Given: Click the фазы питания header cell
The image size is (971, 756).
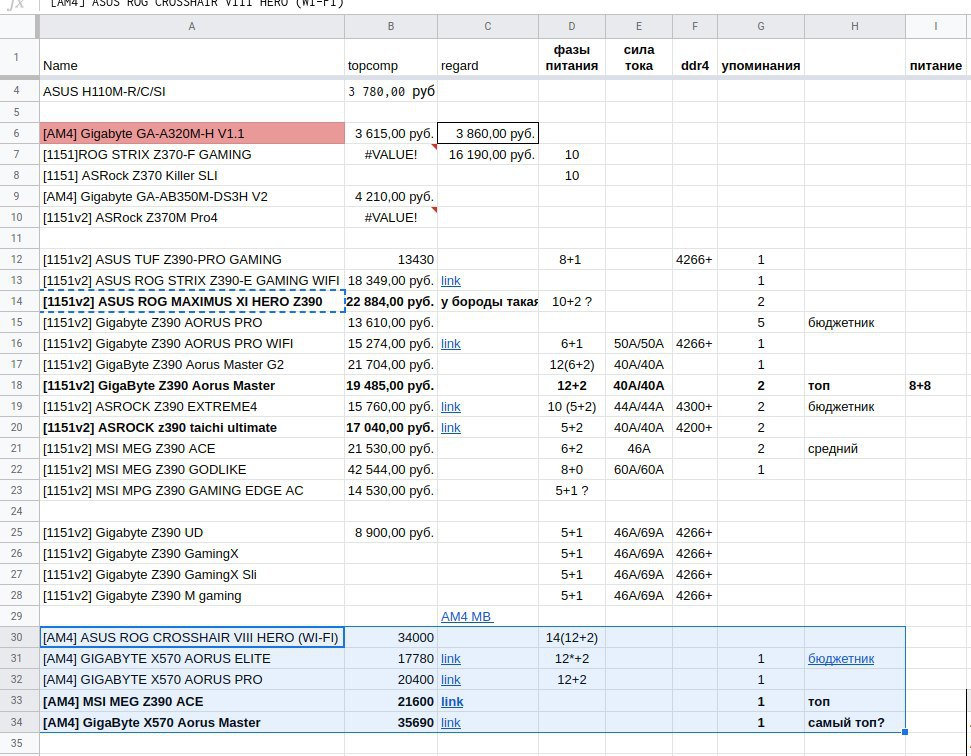Looking at the screenshot, I should point(572,57).
